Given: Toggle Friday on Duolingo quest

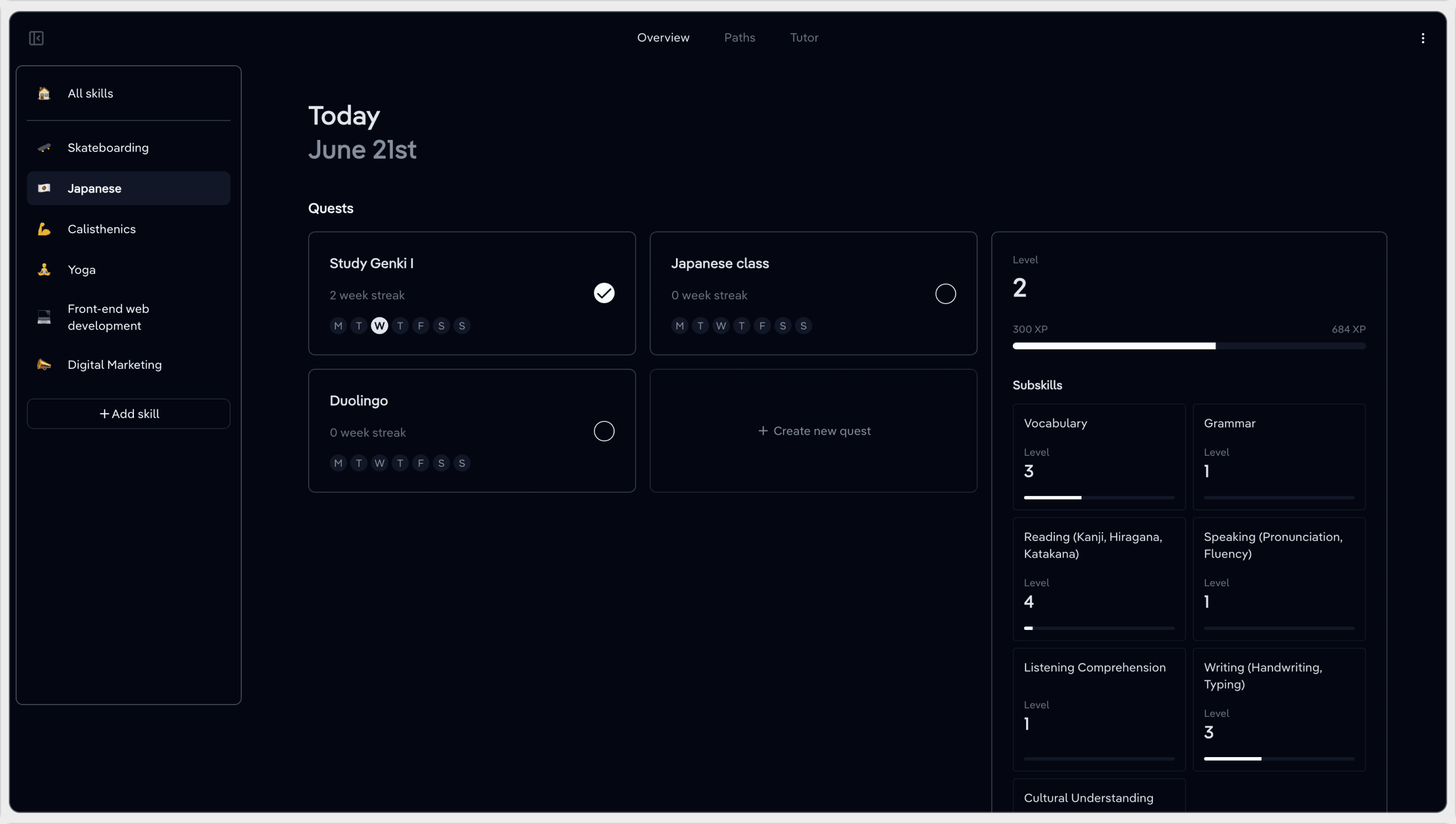Looking at the screenshot, I should pos(420,463).
